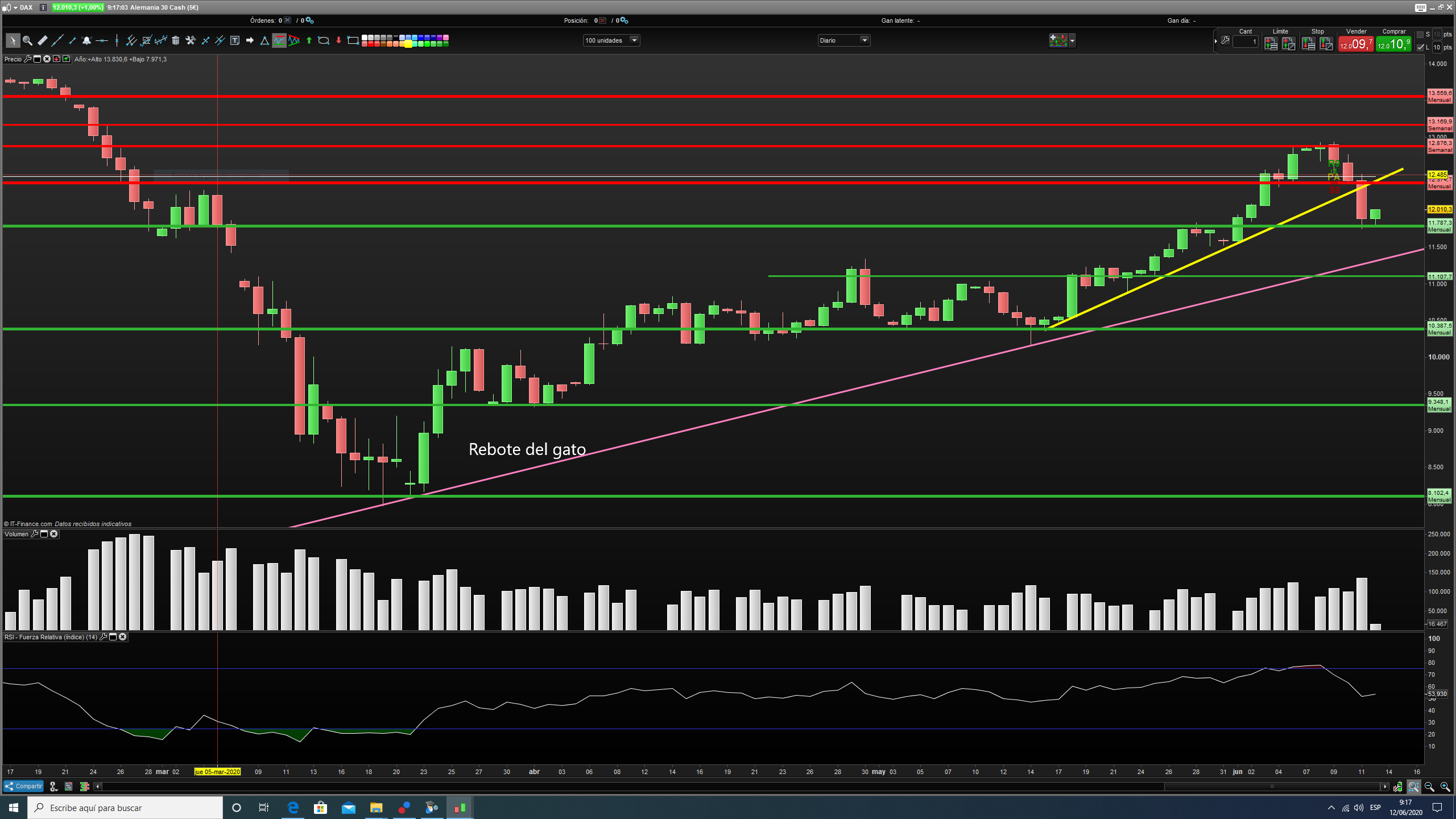
Task: Click the trash delete objects icon
Action: click(176, 40)
